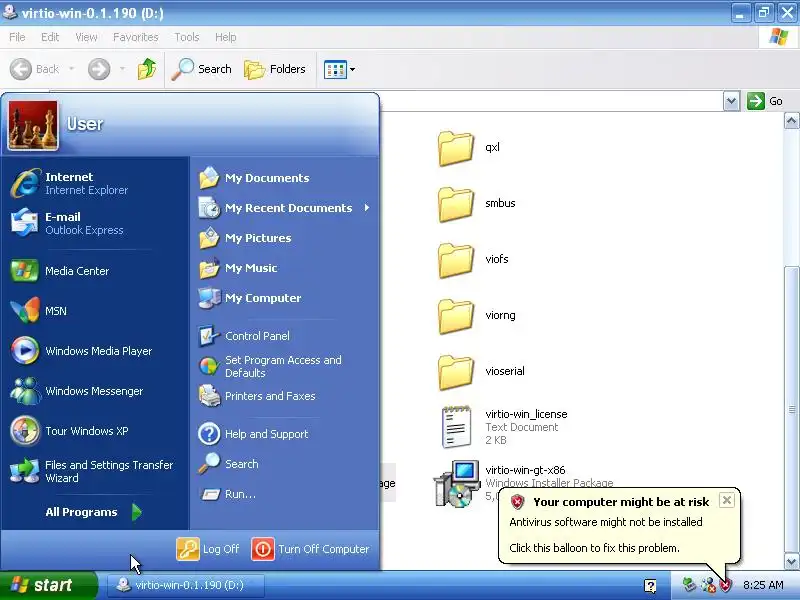Open the Back history dropdown arrow
The width and height of the screenshot is (800, 600).
pos(72,69)
